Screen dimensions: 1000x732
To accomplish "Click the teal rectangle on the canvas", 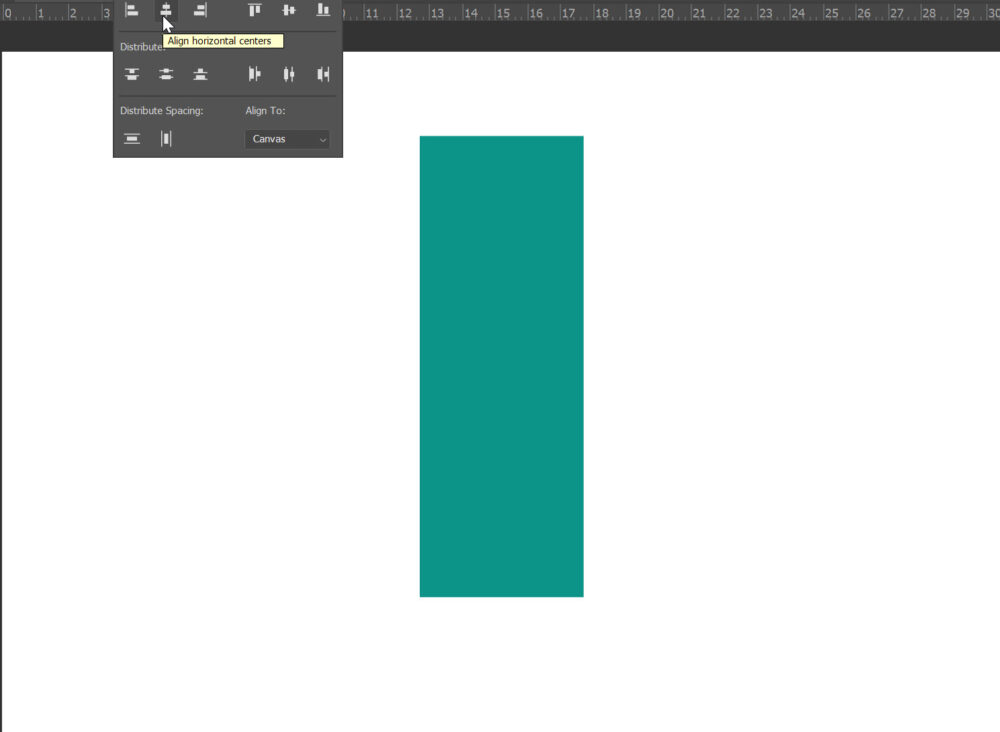I will 501,366.
